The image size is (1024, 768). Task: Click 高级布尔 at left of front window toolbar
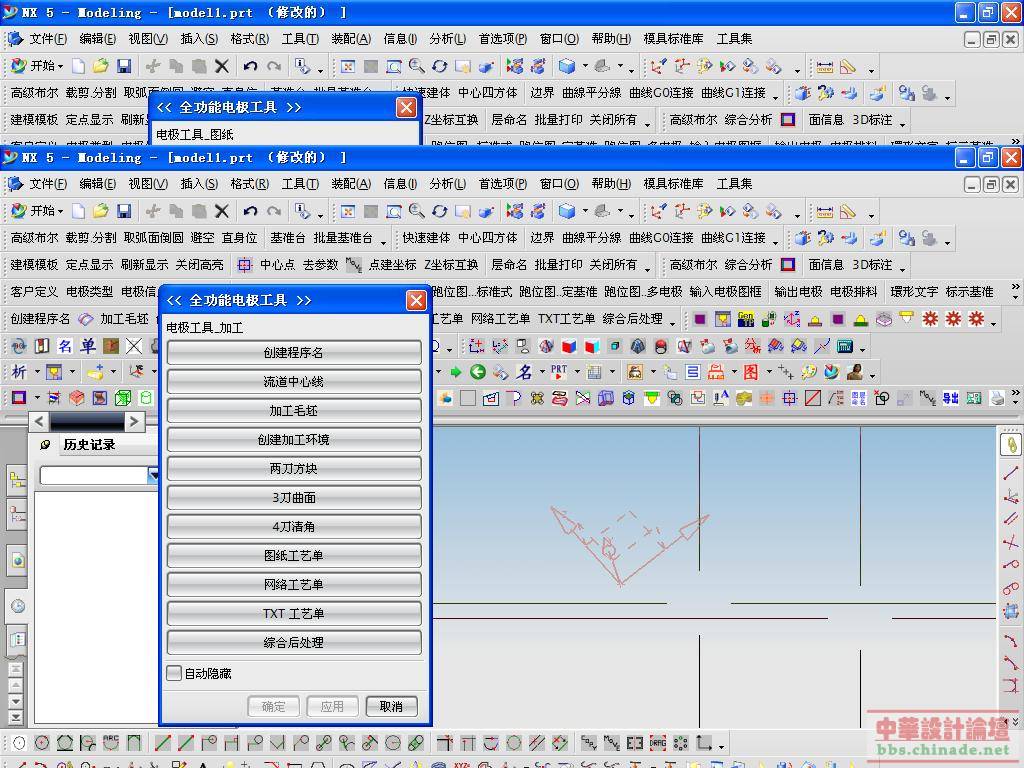pyautogui.click(x=35, y=238)
